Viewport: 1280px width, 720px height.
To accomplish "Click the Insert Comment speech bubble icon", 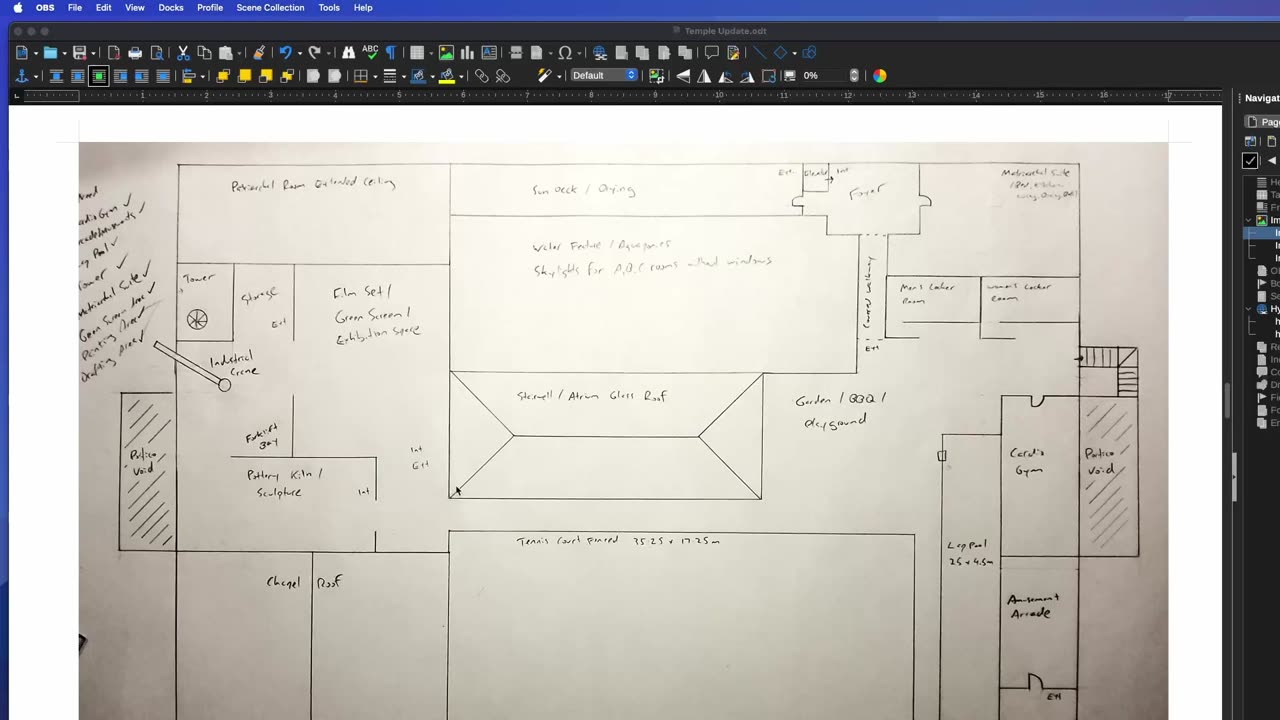I will pos(711,52).
